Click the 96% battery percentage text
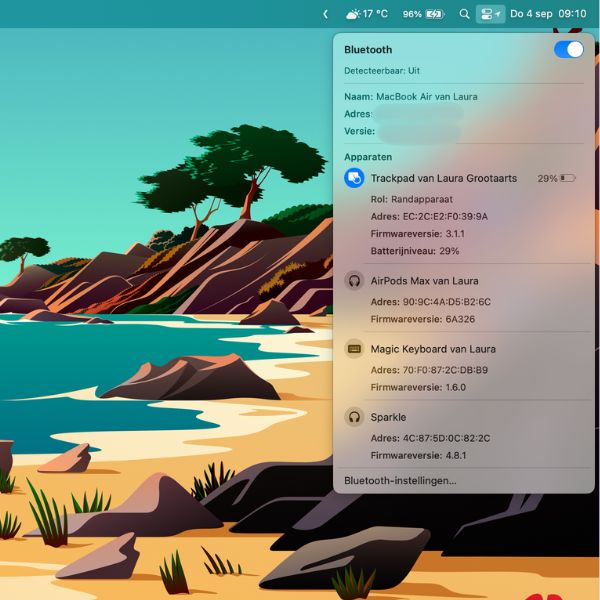 [412, 15]
